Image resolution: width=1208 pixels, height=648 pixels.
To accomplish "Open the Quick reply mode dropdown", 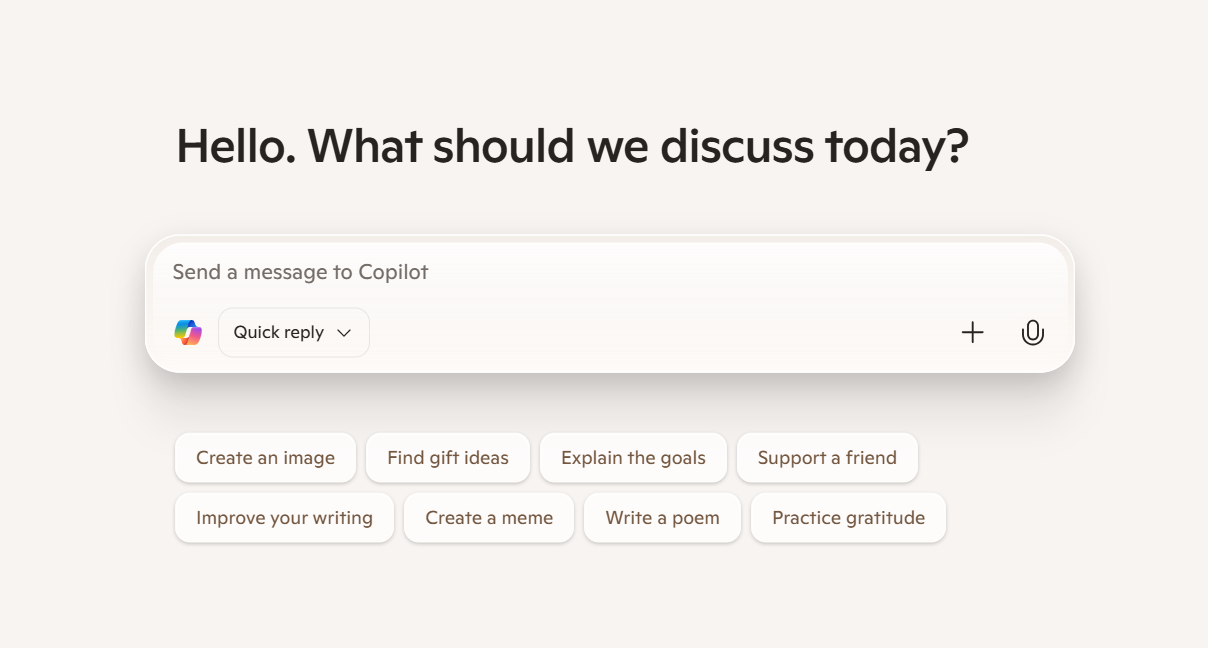I will (x=293, y=332).
